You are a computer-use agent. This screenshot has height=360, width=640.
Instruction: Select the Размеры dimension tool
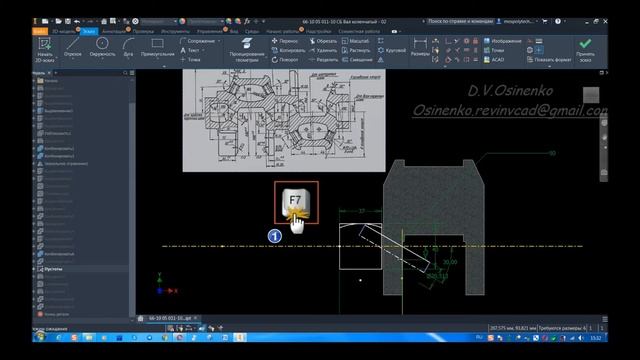[x=420, y=47]
